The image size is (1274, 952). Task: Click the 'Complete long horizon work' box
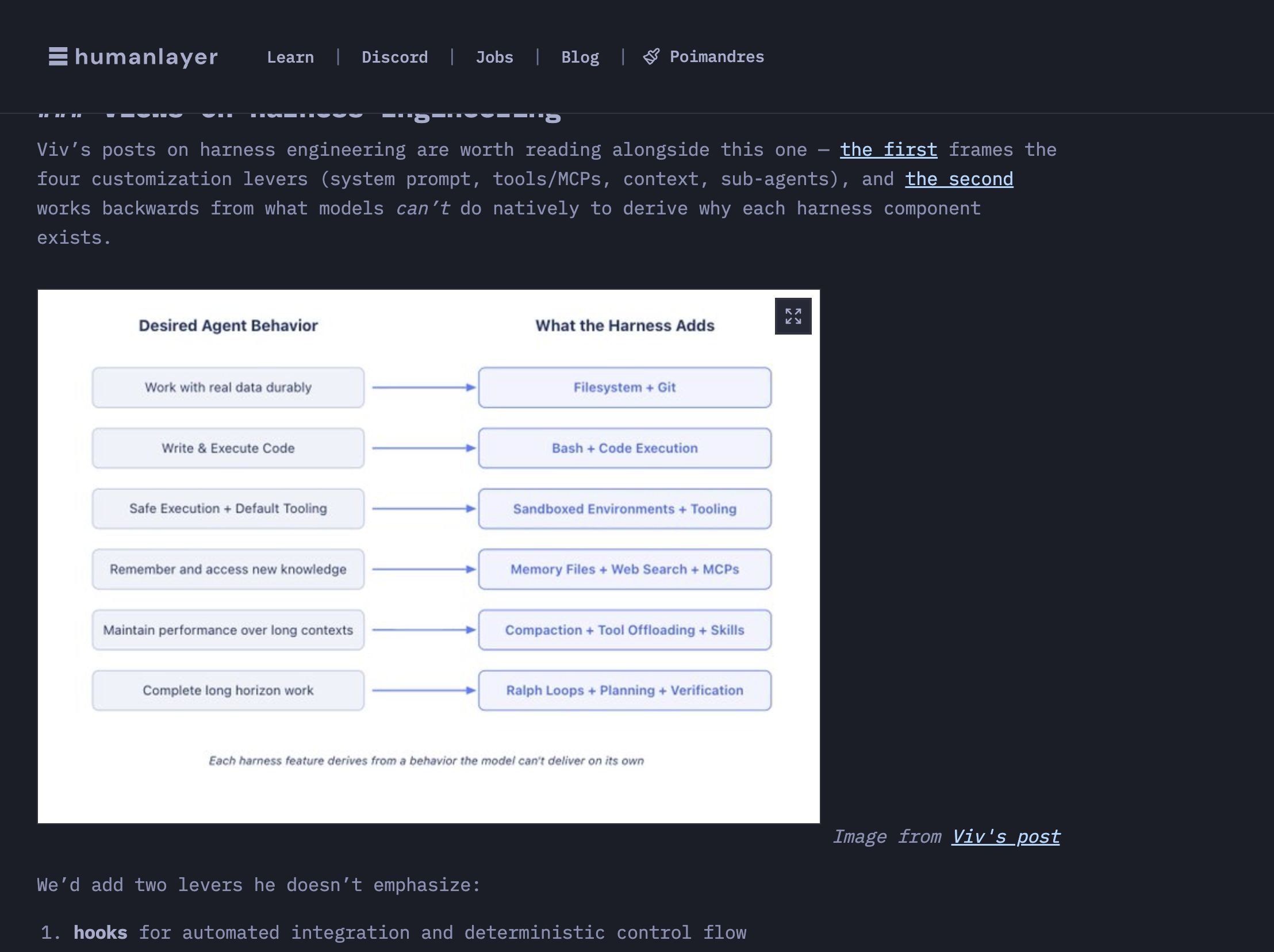(x=228, y=690)
